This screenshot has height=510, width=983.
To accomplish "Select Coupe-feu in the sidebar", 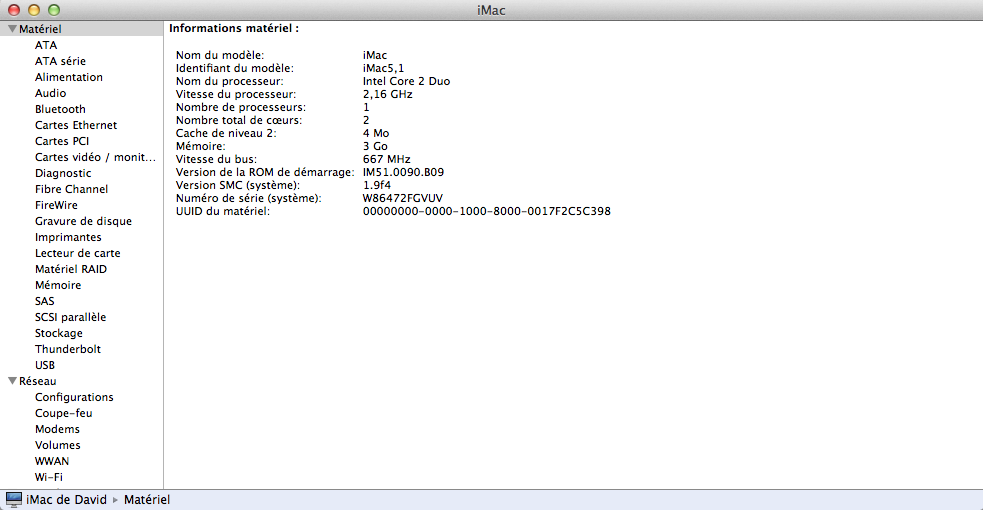I will (64, 413).
